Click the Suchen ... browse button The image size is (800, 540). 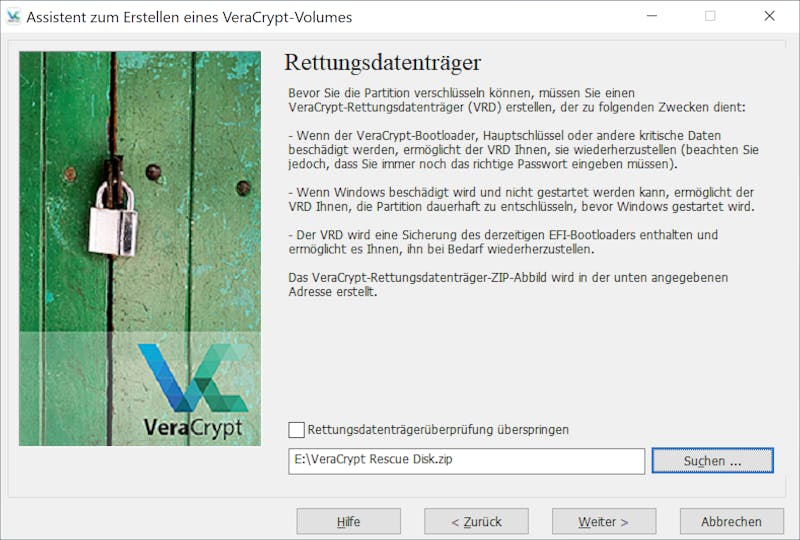pos(712,461)
